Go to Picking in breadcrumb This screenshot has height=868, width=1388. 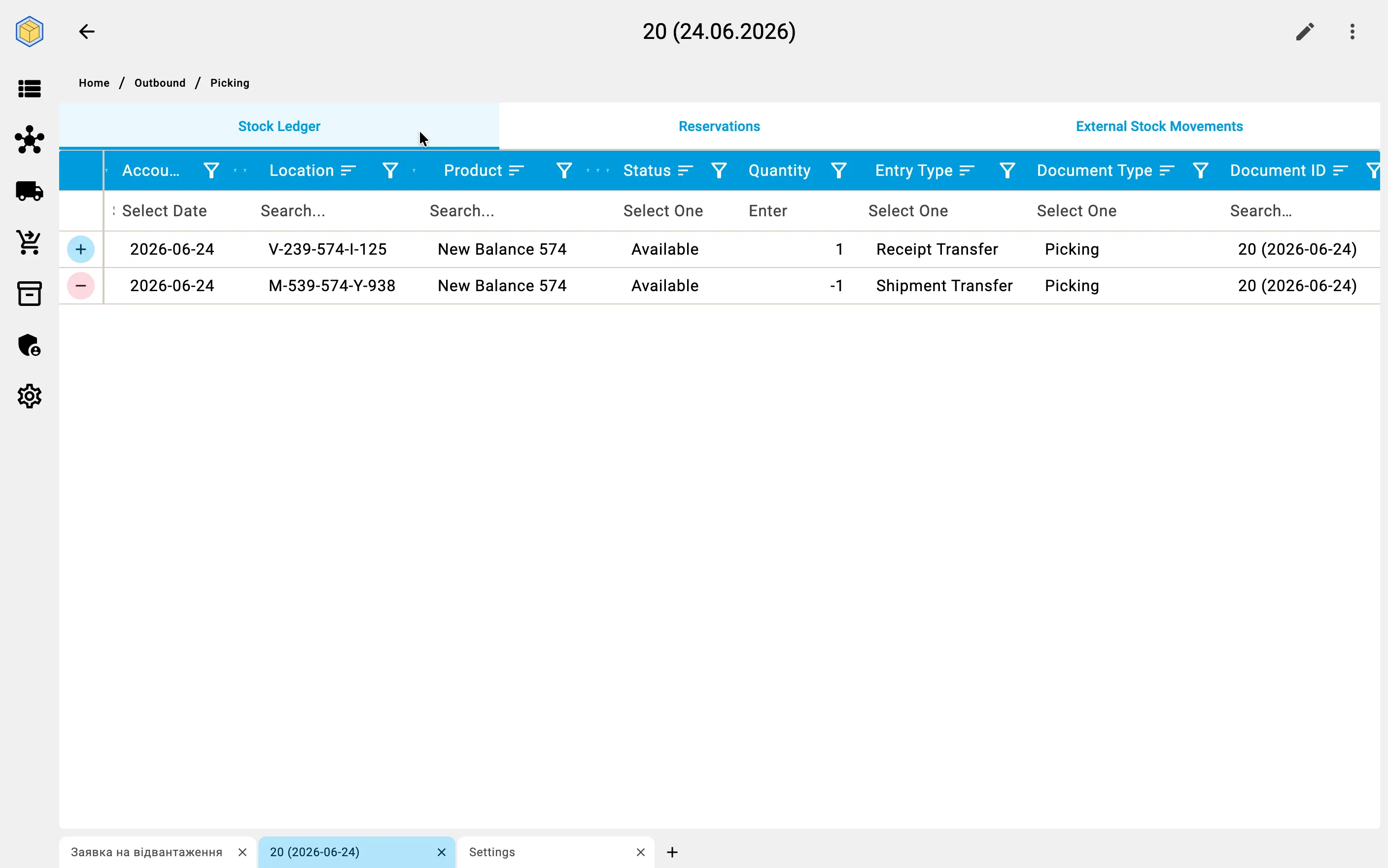[230, 83]
